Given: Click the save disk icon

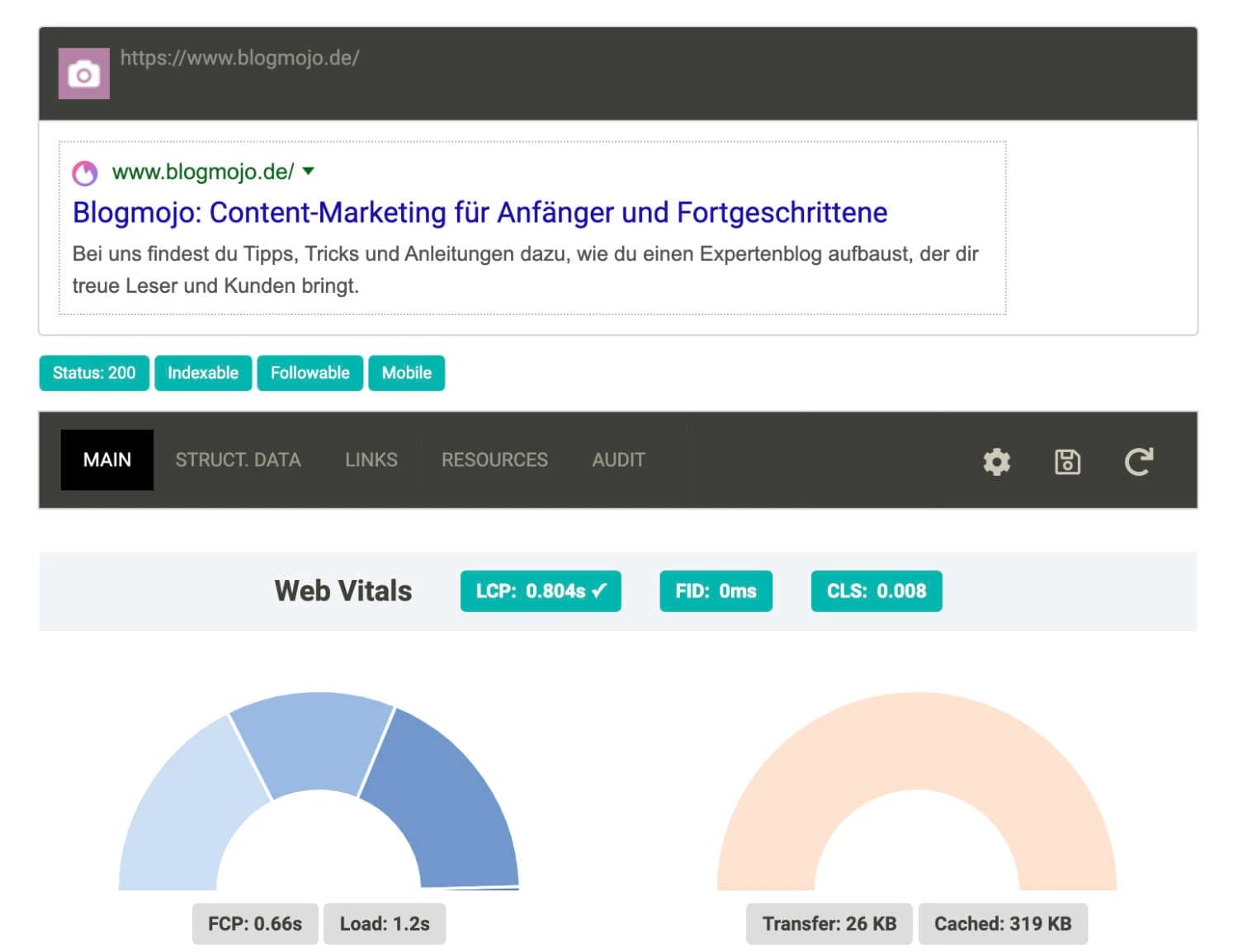Looking at the screenshot, I should click(1067, 461).
